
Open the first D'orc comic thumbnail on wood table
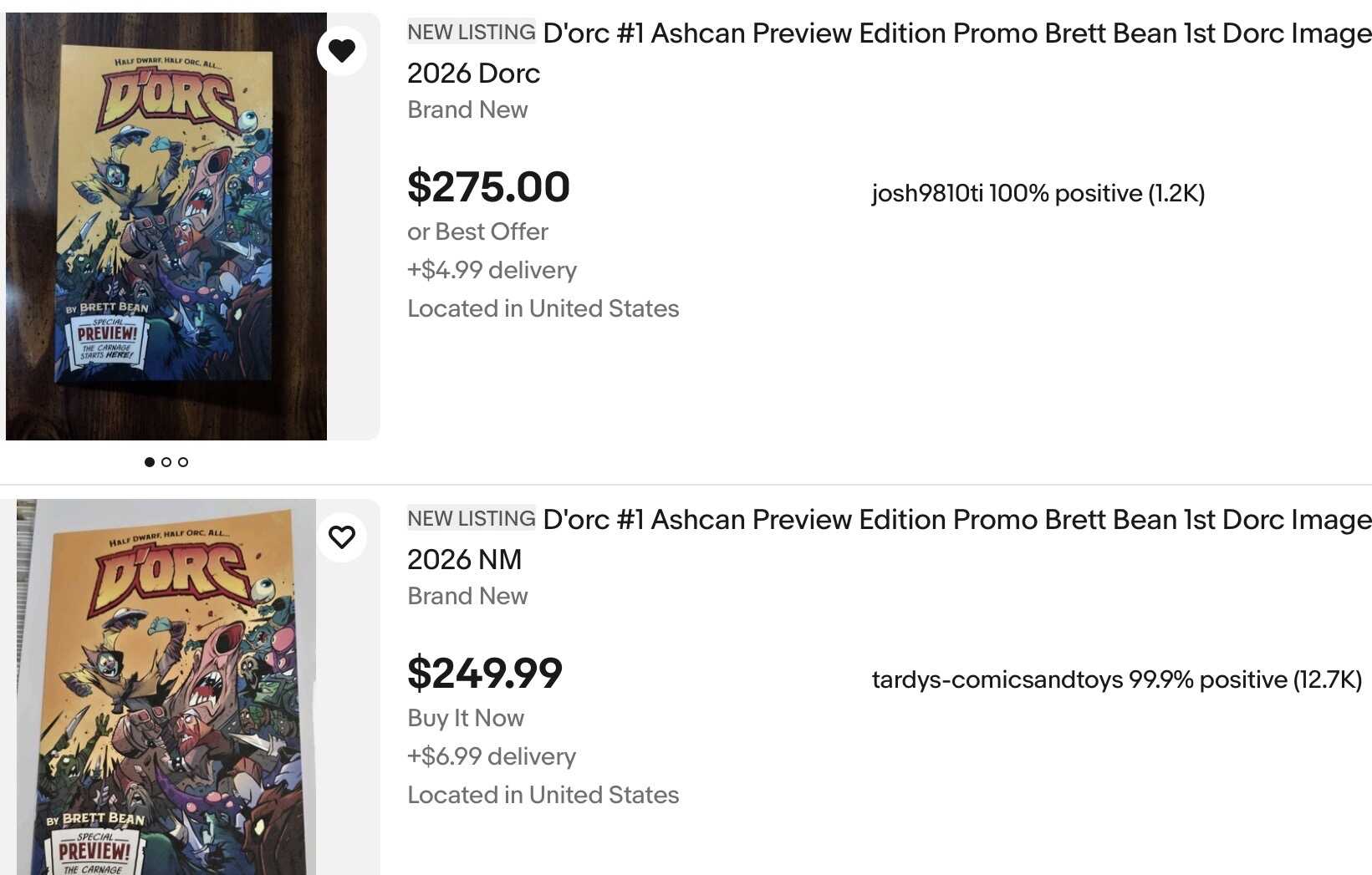[166, 226]
